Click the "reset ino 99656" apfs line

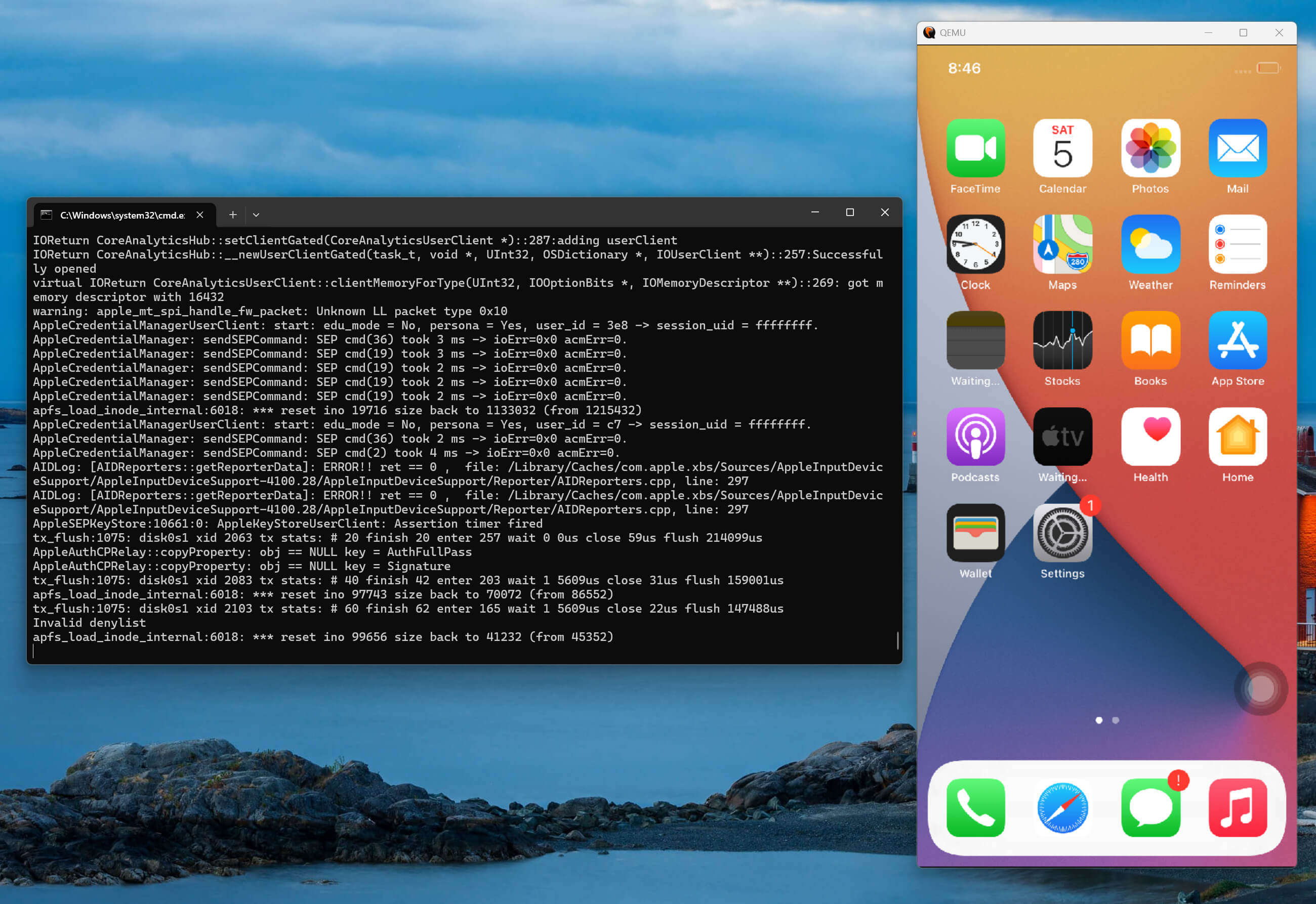(x=323, y=637)
